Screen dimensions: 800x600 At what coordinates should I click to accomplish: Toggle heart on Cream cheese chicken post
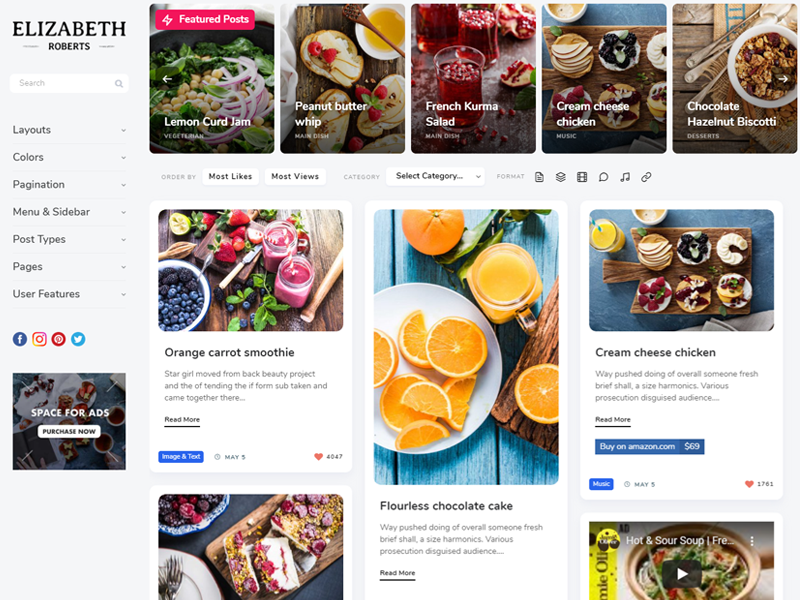[749, 484]
